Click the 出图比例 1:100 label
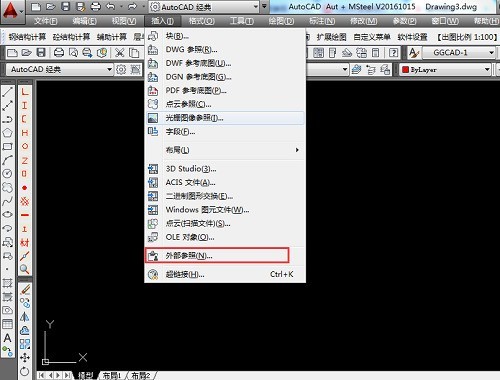The image size is (500, 380). tap(467, 37)
